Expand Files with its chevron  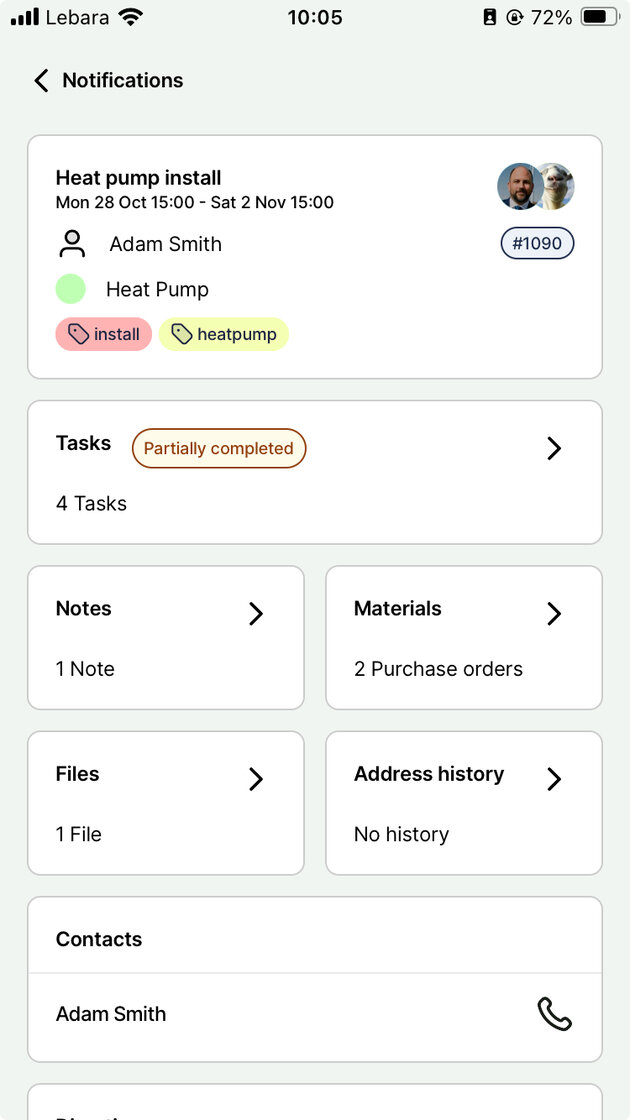coord(256,779)
